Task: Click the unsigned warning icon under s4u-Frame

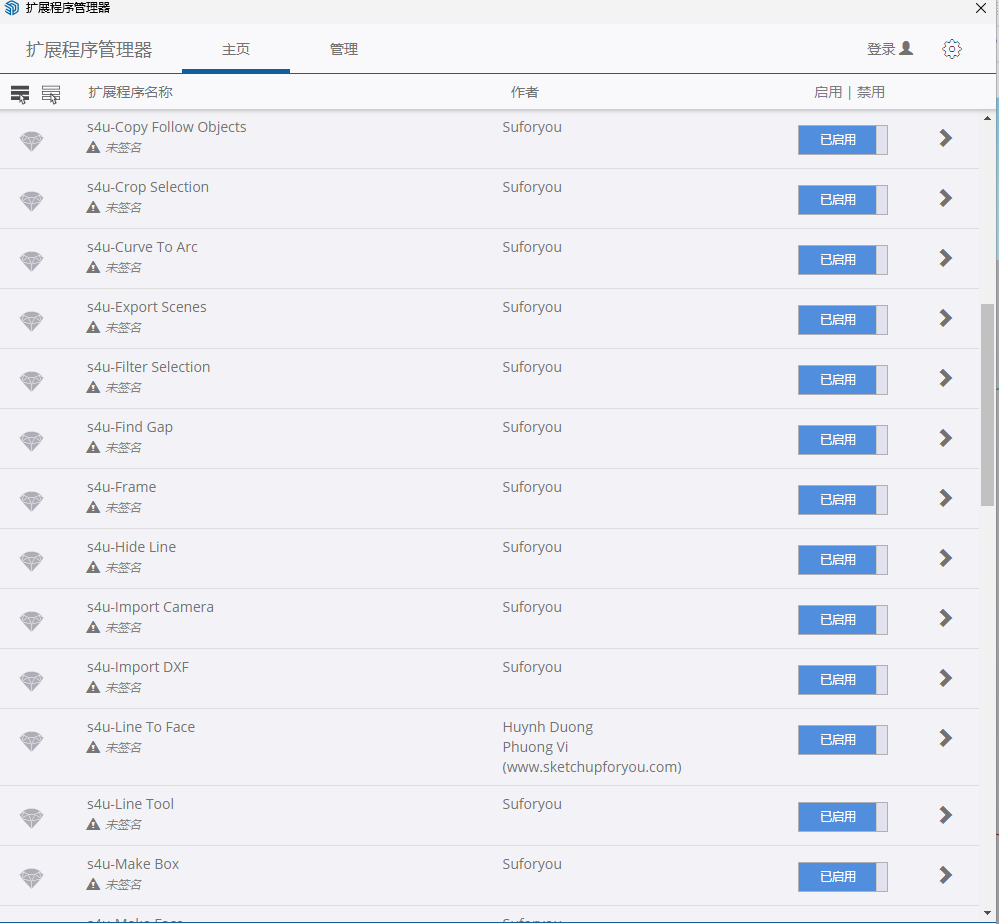Action: pyautogui.click(x=93, y=507)
